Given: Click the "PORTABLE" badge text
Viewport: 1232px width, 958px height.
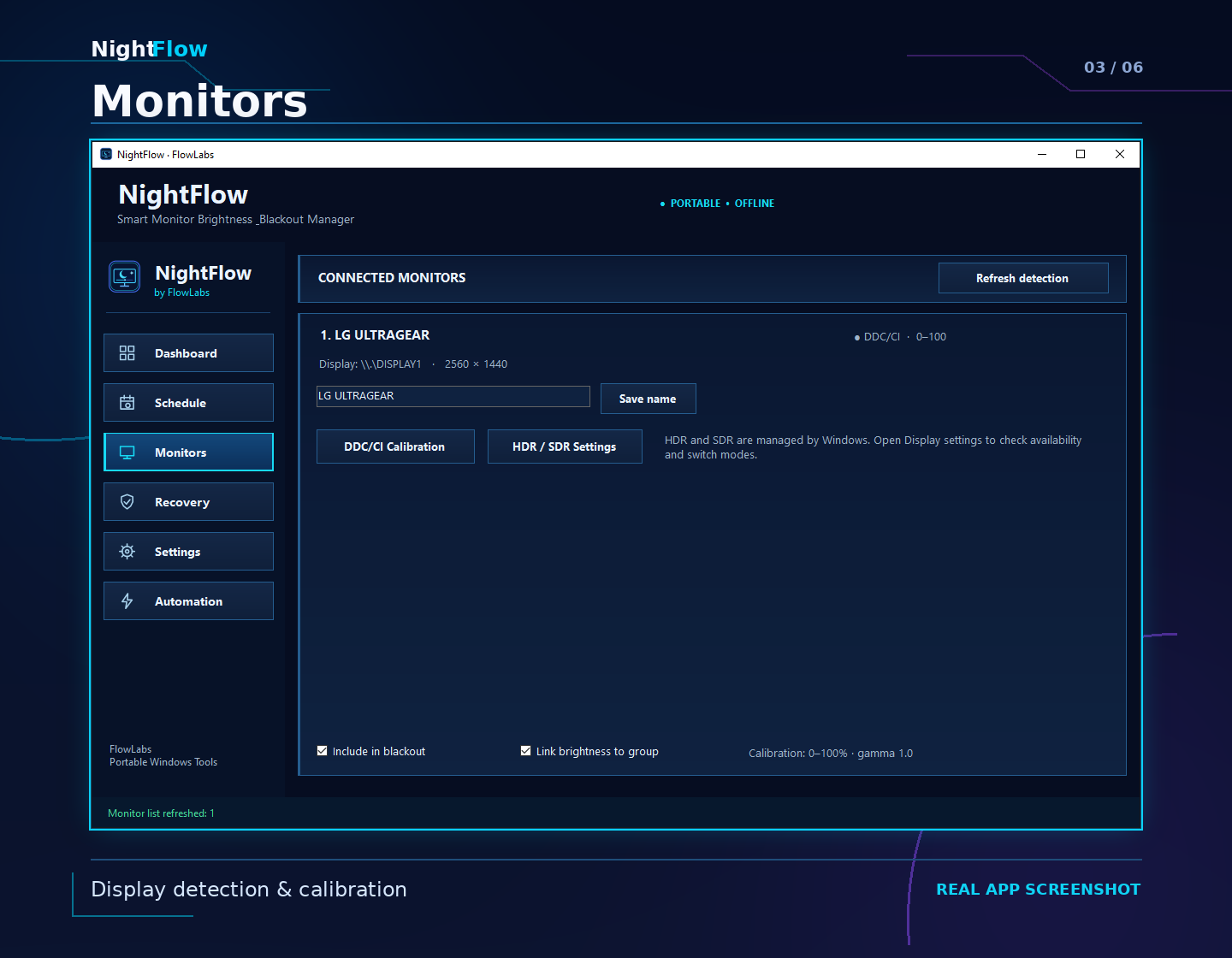Looking at the screenshot, I should click(696, 204).
